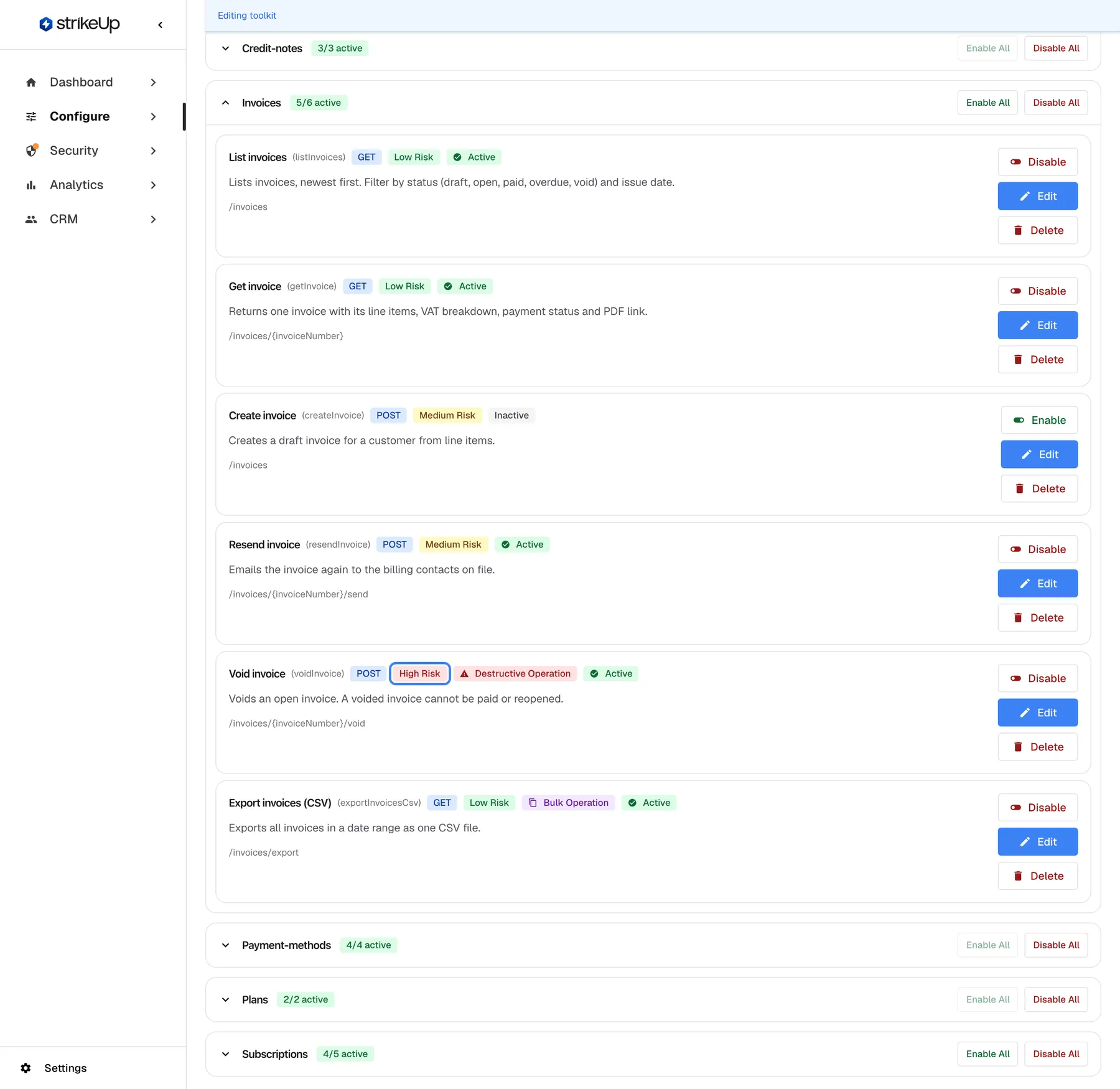The height and width of the screenshot is (1089, 1120).
Task: Click the trash icon for Create invoice
Action: click(1020, 488)
